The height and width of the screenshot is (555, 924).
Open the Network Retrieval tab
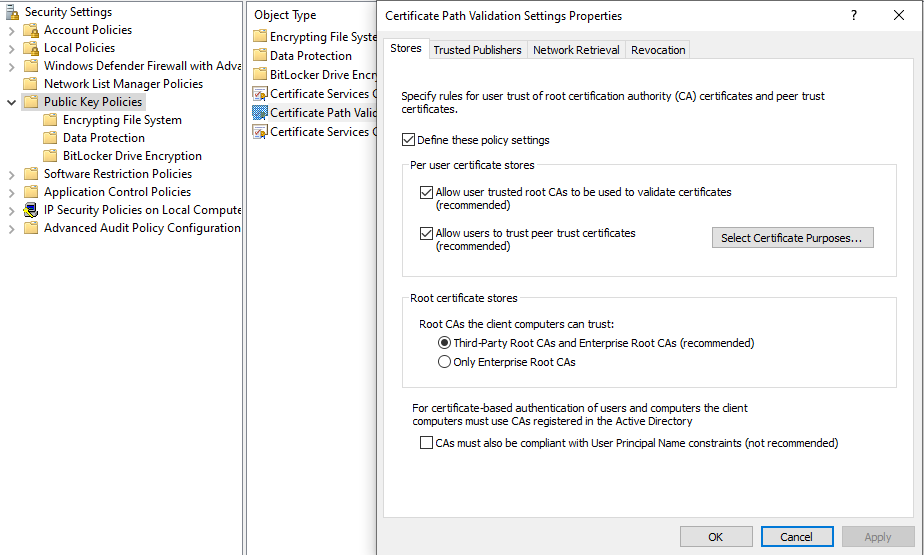576,50
